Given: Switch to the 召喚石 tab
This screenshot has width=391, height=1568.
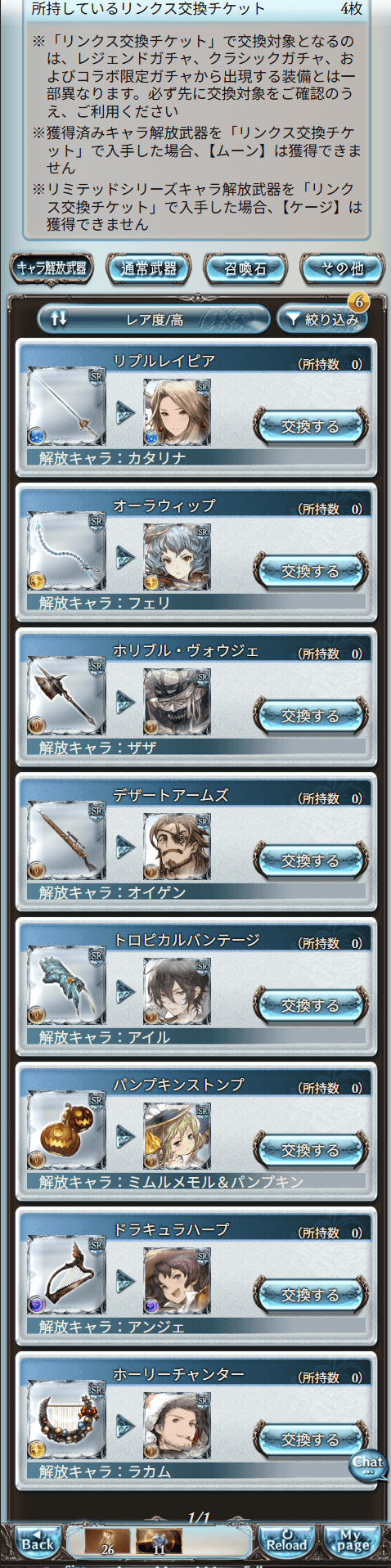Looking at the screenshot, I should (x=245, y=268).
